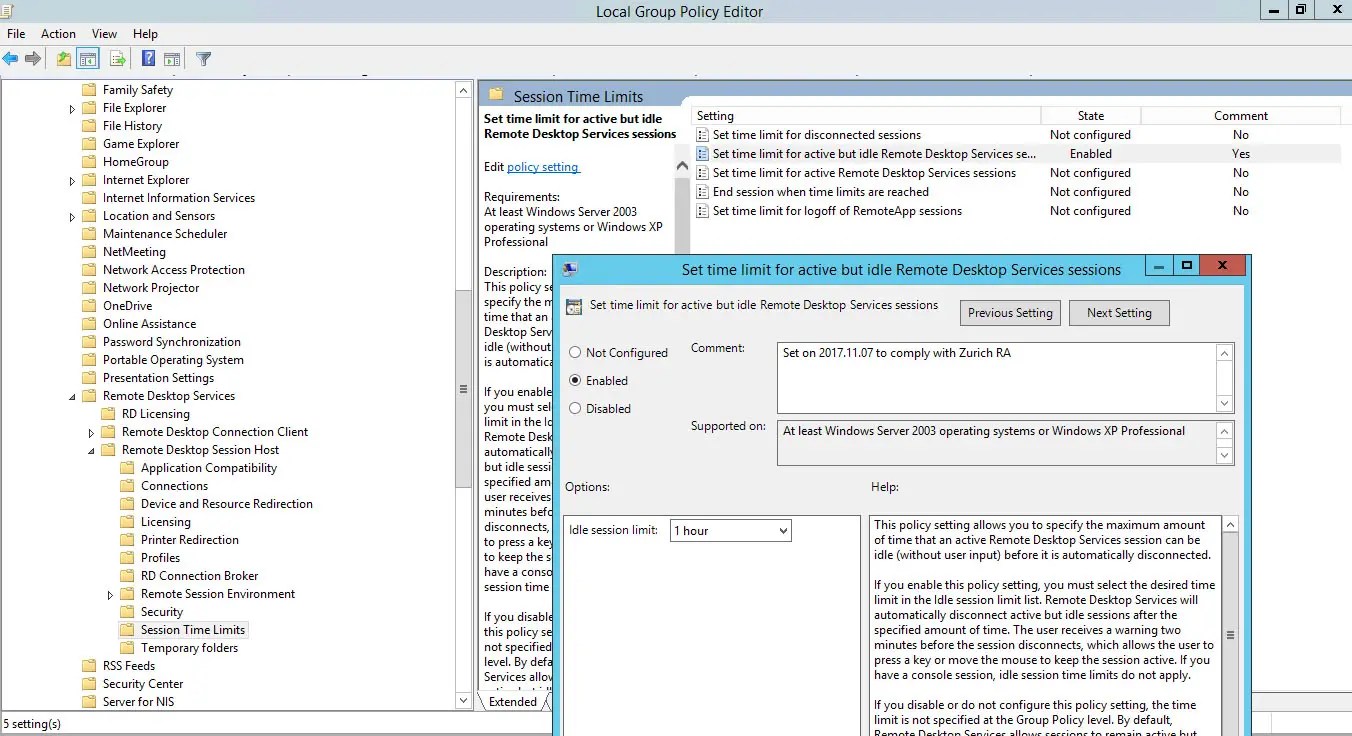Toggle the Show/Hide Console Tree toolbar icon
This screenshot has width=1352, height=736.
click(x=86, y=58)
